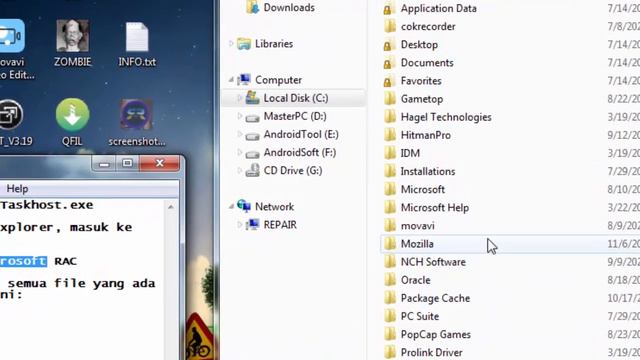Expand the REPAIR network node arrow
This screenshot has height=360, width=640.
pos(240,224)
